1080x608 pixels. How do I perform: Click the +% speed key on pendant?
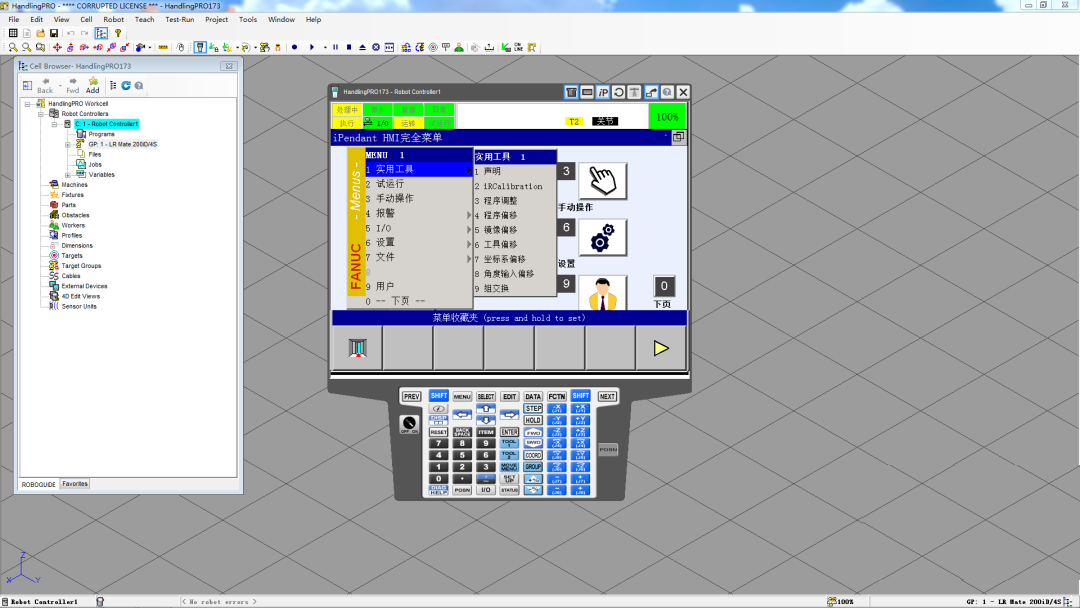pyautogui.click(x=533, y=479)
